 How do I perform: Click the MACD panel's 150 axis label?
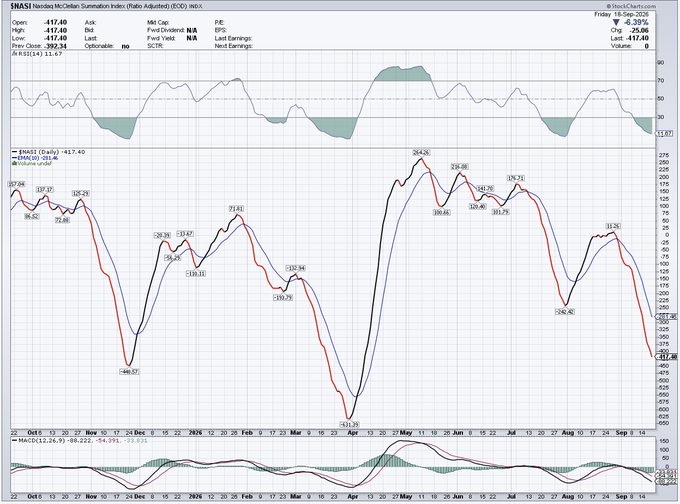(662, 441)
